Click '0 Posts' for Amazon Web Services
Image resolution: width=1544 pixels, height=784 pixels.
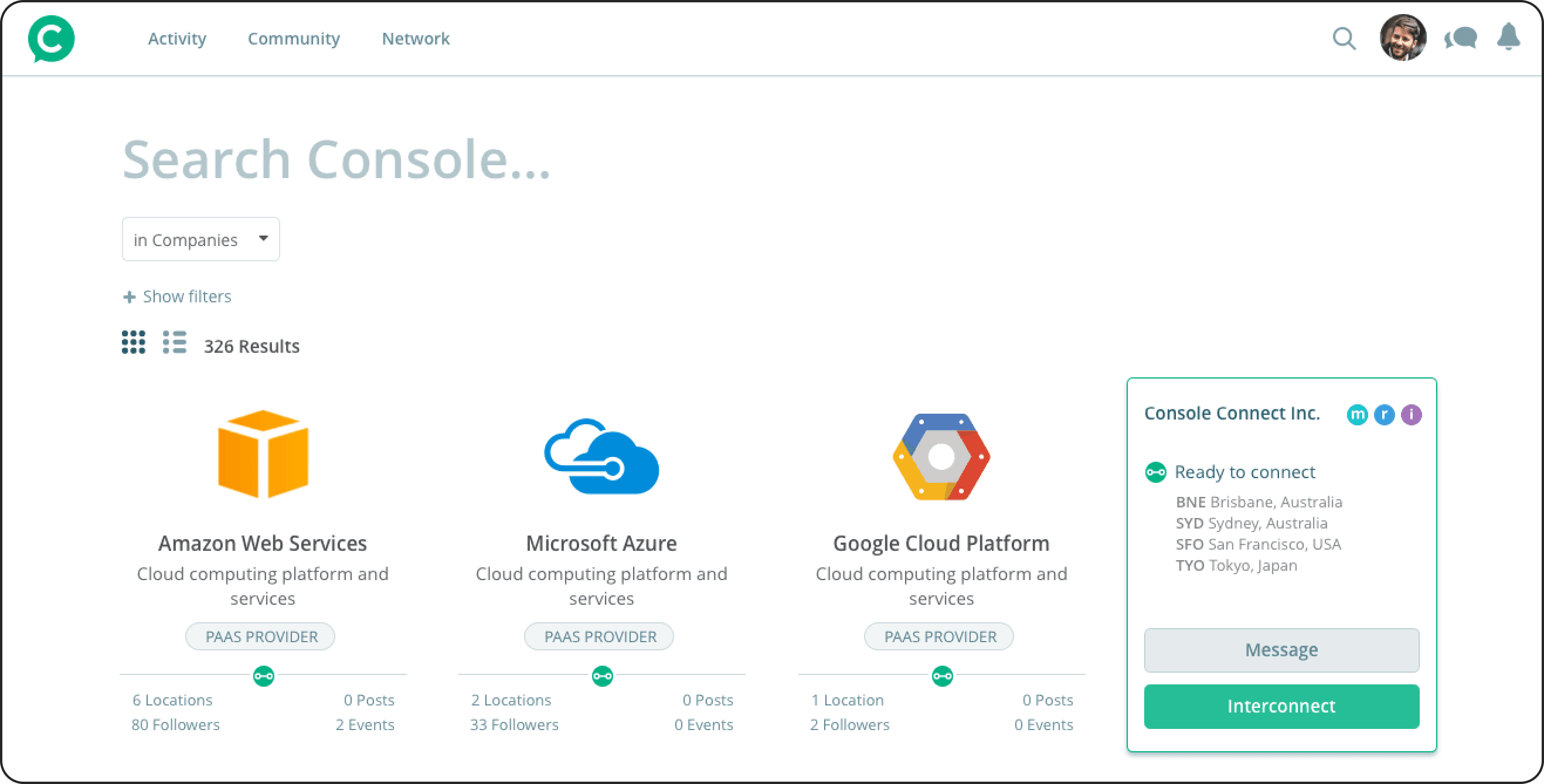pyautogui.click(x=369, y=700)
